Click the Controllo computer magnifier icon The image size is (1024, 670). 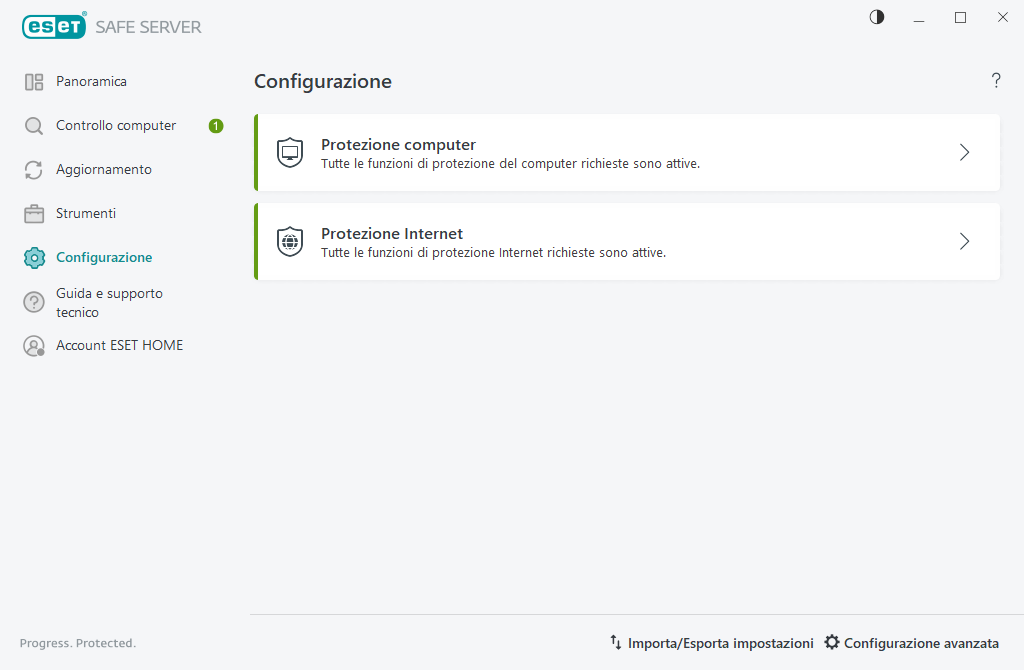34,126
